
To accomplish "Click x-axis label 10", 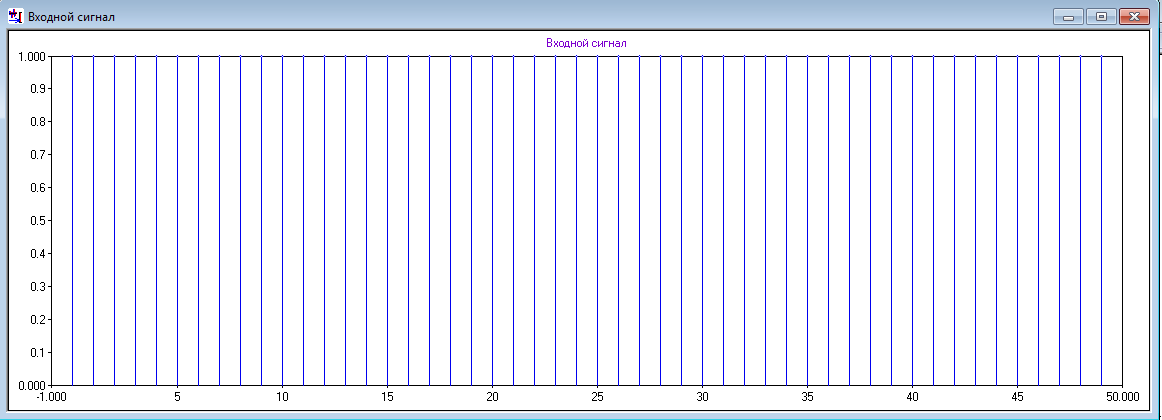I will pos(282,397).
